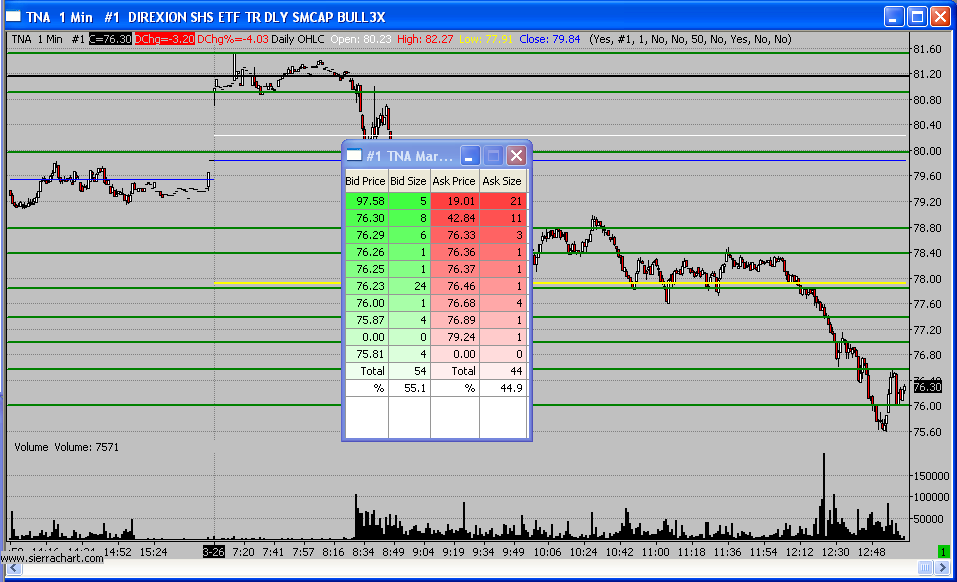
Task: Select ask price 42.84 cell
Action: pyautogui.click(x=455, y=218)
